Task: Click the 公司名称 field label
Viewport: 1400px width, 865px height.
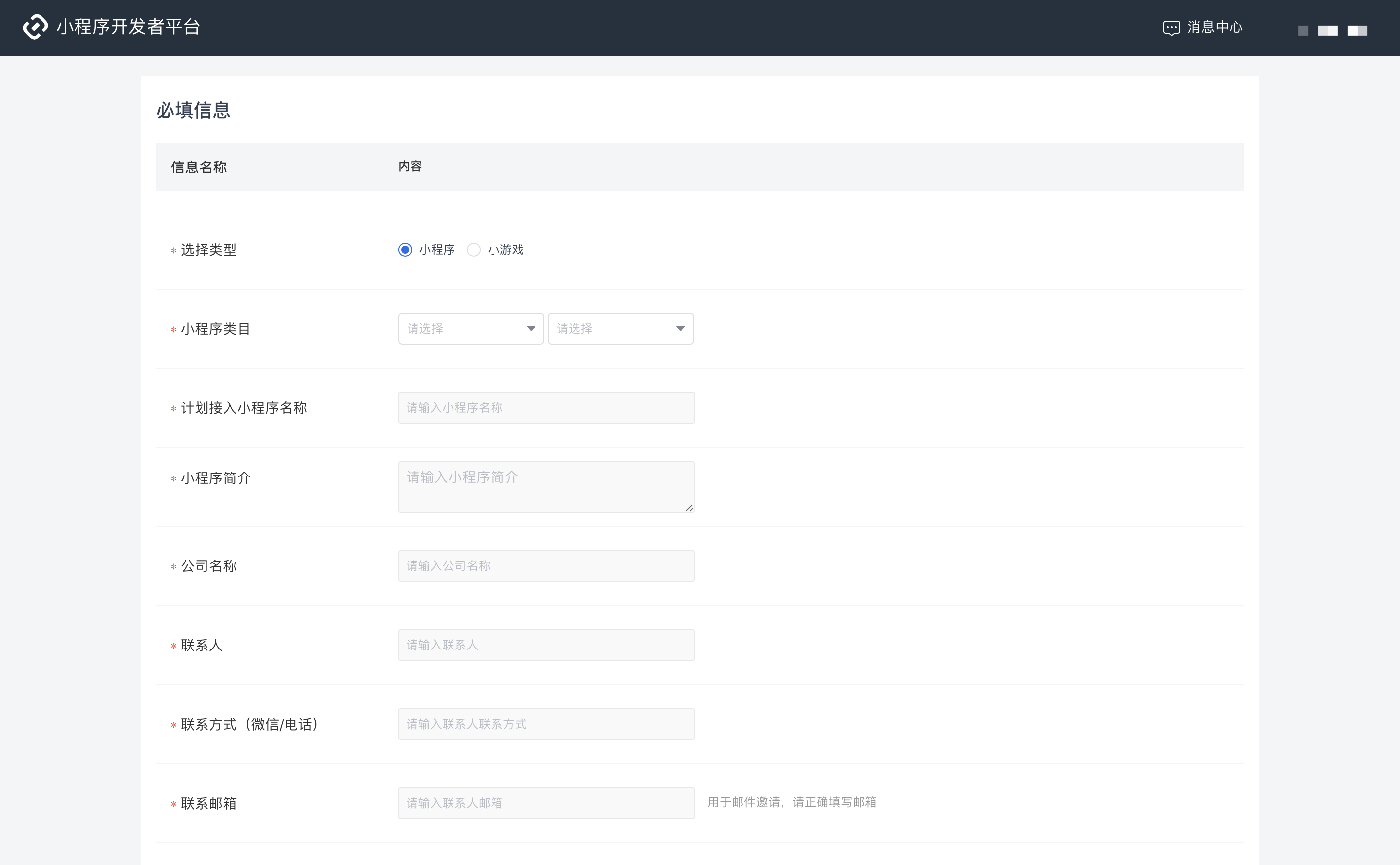Action: (208, 566)
